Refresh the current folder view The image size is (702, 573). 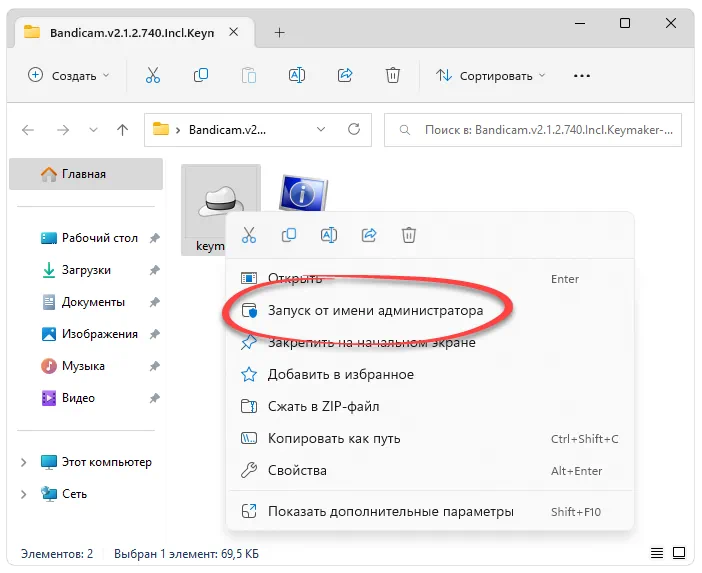click(354, 129)
